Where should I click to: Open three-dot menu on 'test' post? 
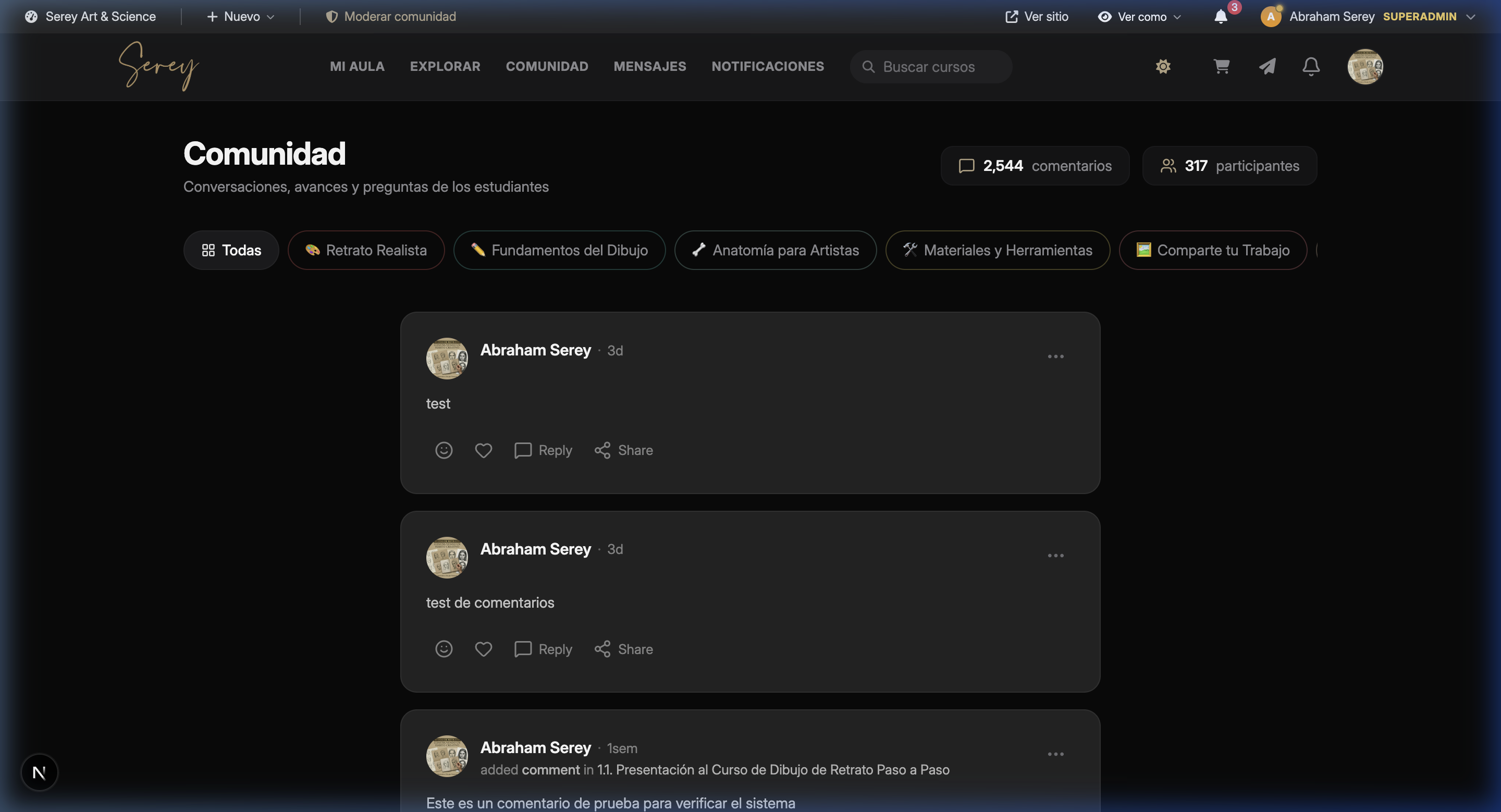coord(1055,356)
